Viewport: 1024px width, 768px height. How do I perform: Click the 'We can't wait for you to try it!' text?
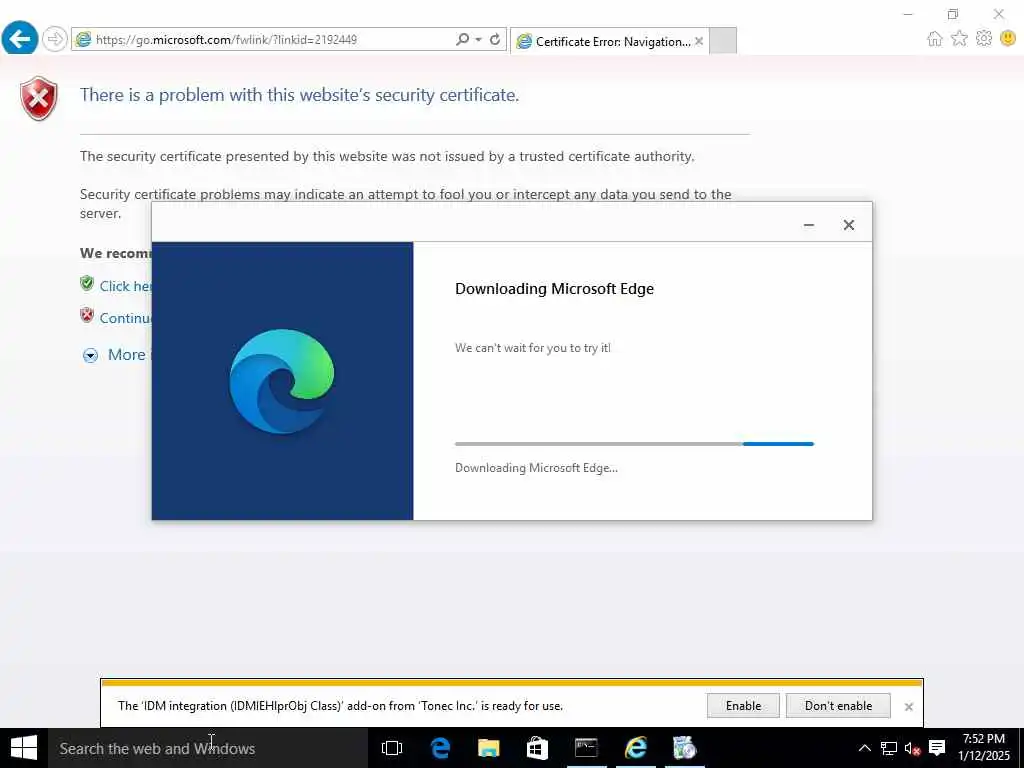pyautogui.click(x=533, y=348)
